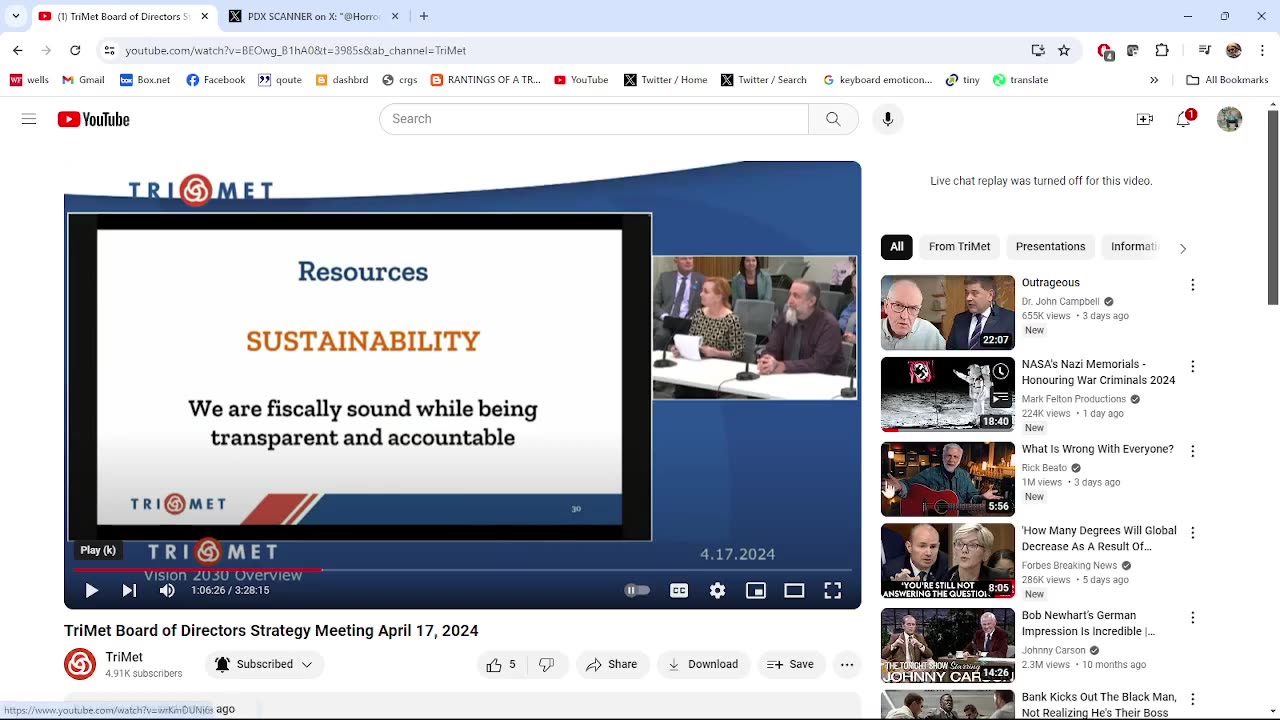Open Rick Beato channel link
Image resolution: width=1280 pixels, height=720 pixels.
click(1044, 468)
